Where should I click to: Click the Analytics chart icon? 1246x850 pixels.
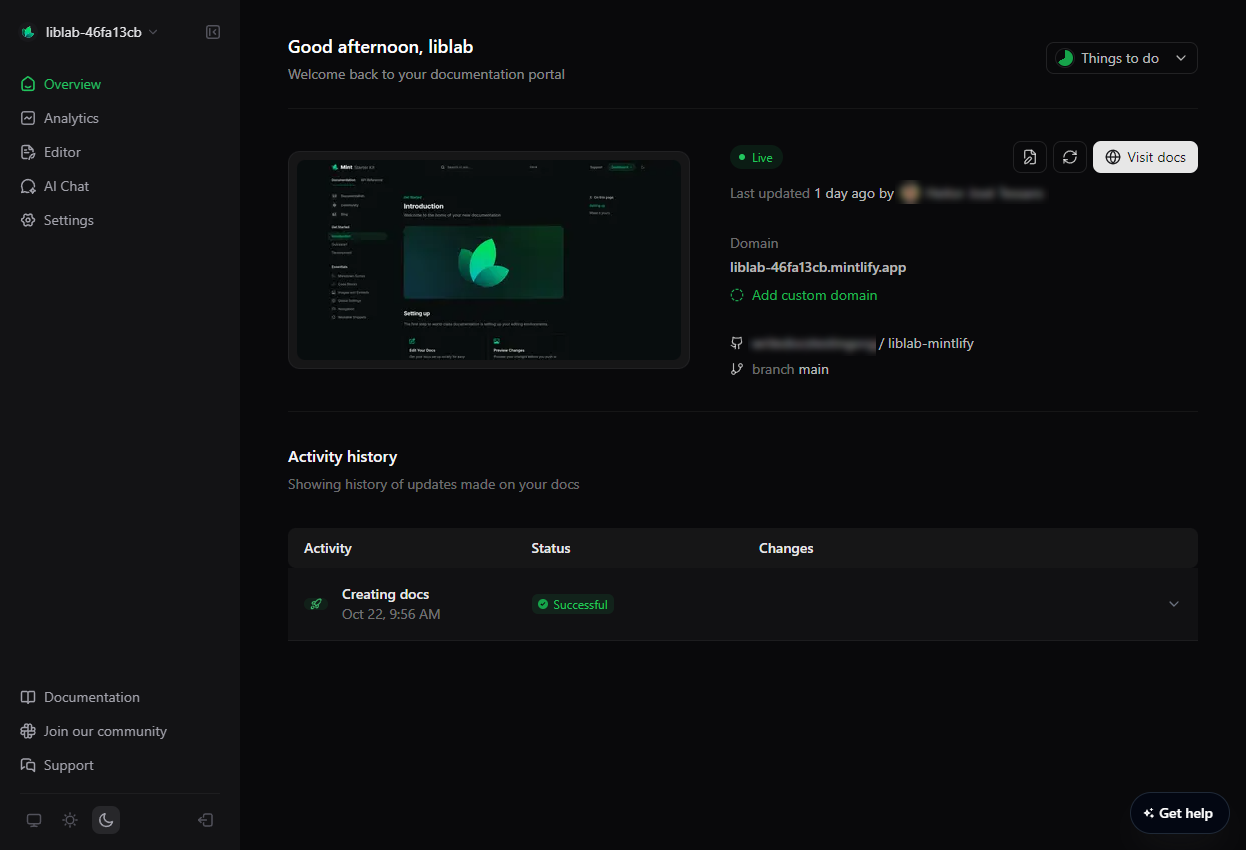point(28,118)
